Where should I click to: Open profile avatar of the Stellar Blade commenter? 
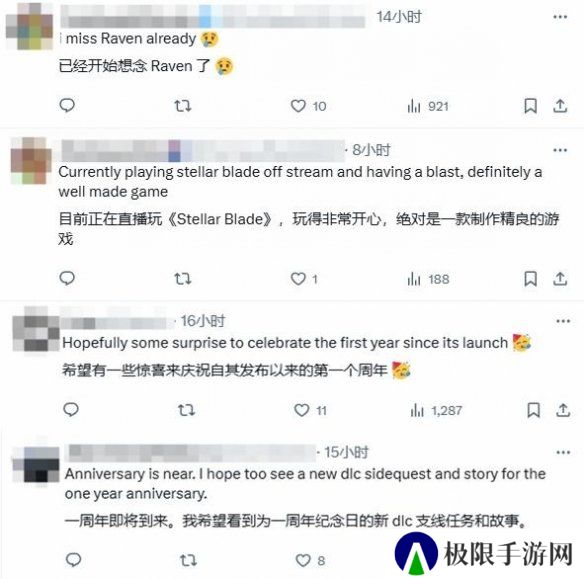(31, 160)
